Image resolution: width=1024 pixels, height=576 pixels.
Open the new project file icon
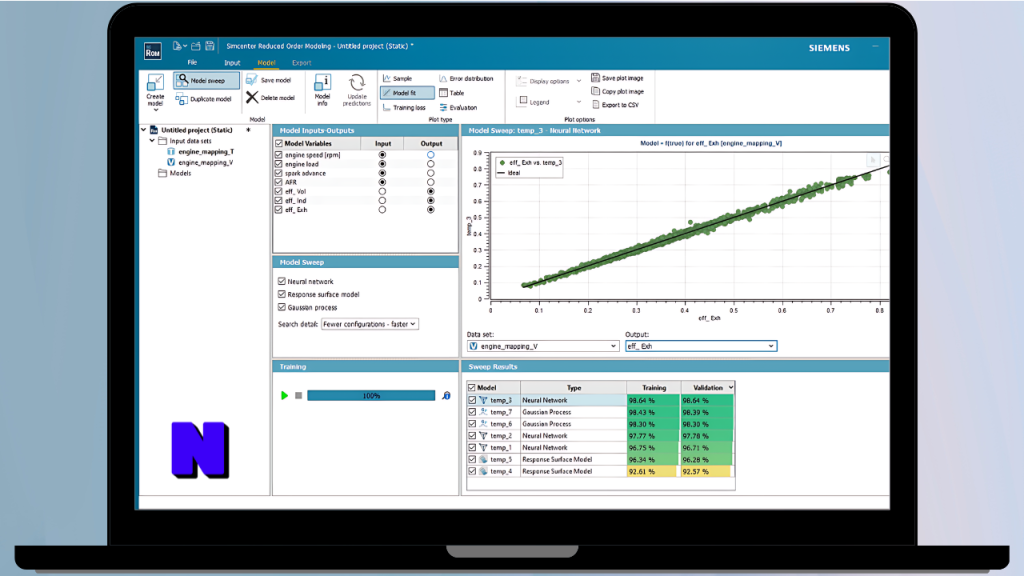coord(177,46)
